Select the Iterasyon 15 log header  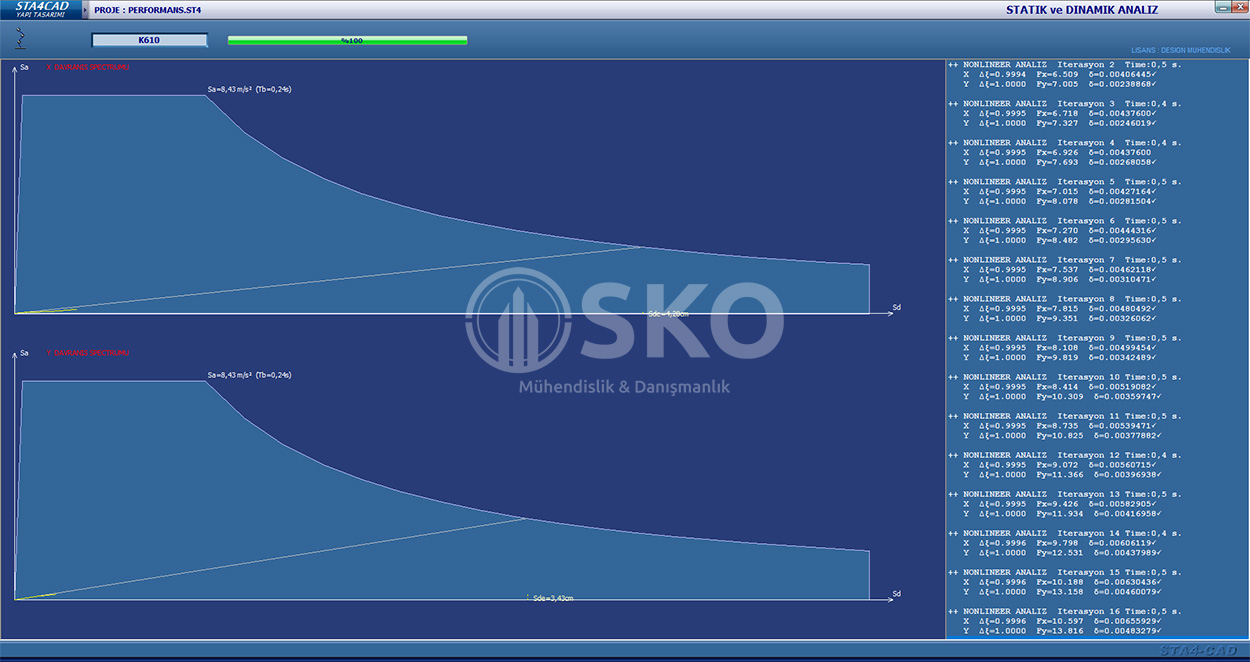click(x=1067, y=571)
